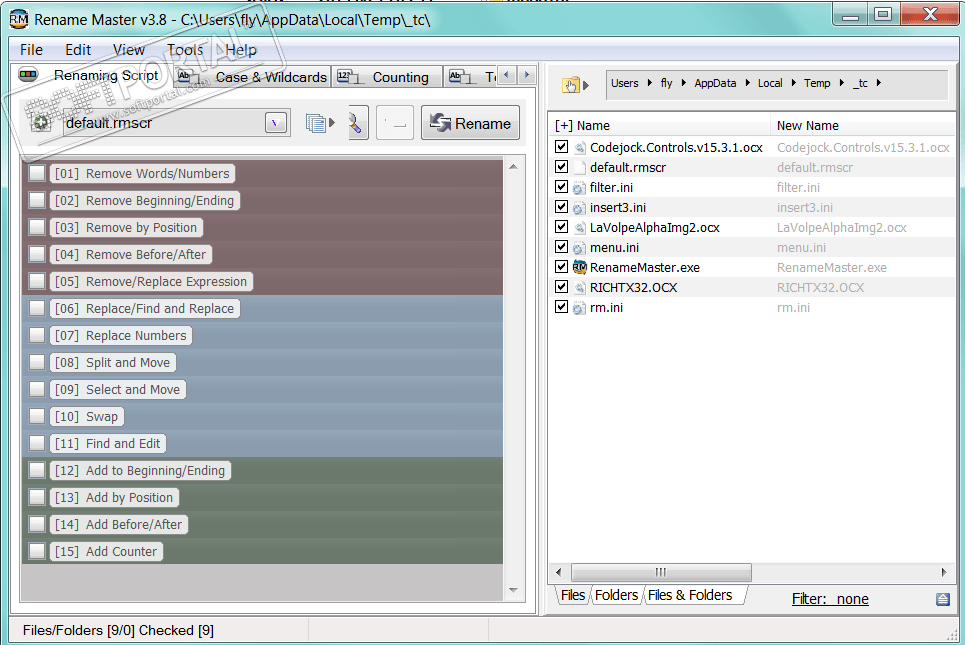The height and width of the screenshot is (645, 965).
Task: Click the rm.ini file icon
Action: tap(579, 308)
